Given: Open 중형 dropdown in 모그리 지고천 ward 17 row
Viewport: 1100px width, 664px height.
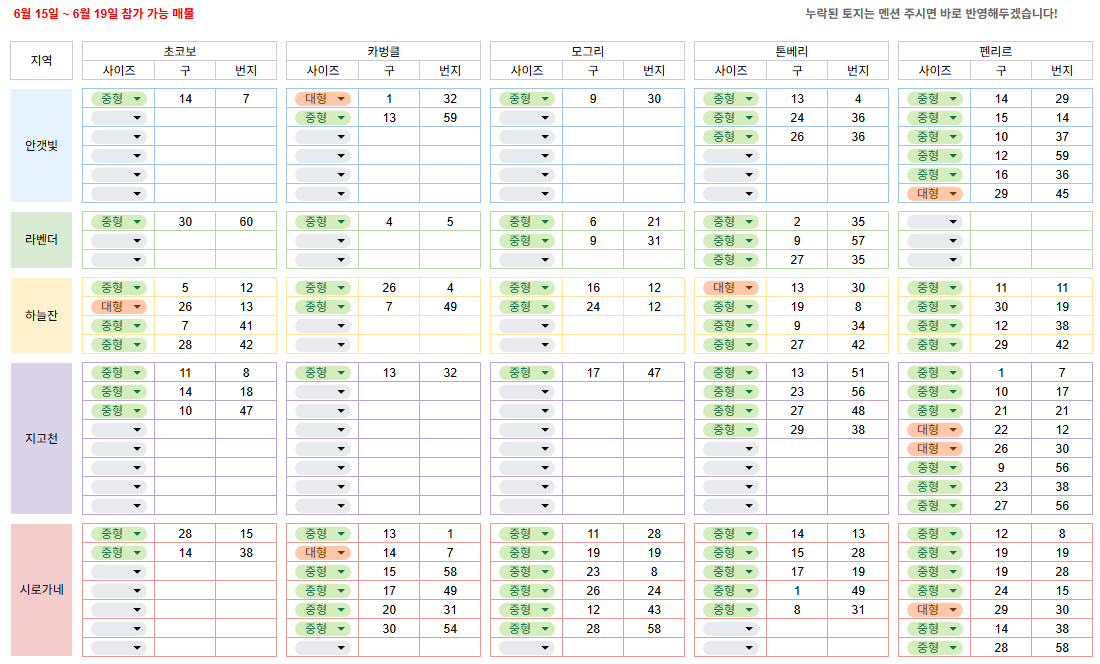Looking at the screenshot, I should pos(527,373).
